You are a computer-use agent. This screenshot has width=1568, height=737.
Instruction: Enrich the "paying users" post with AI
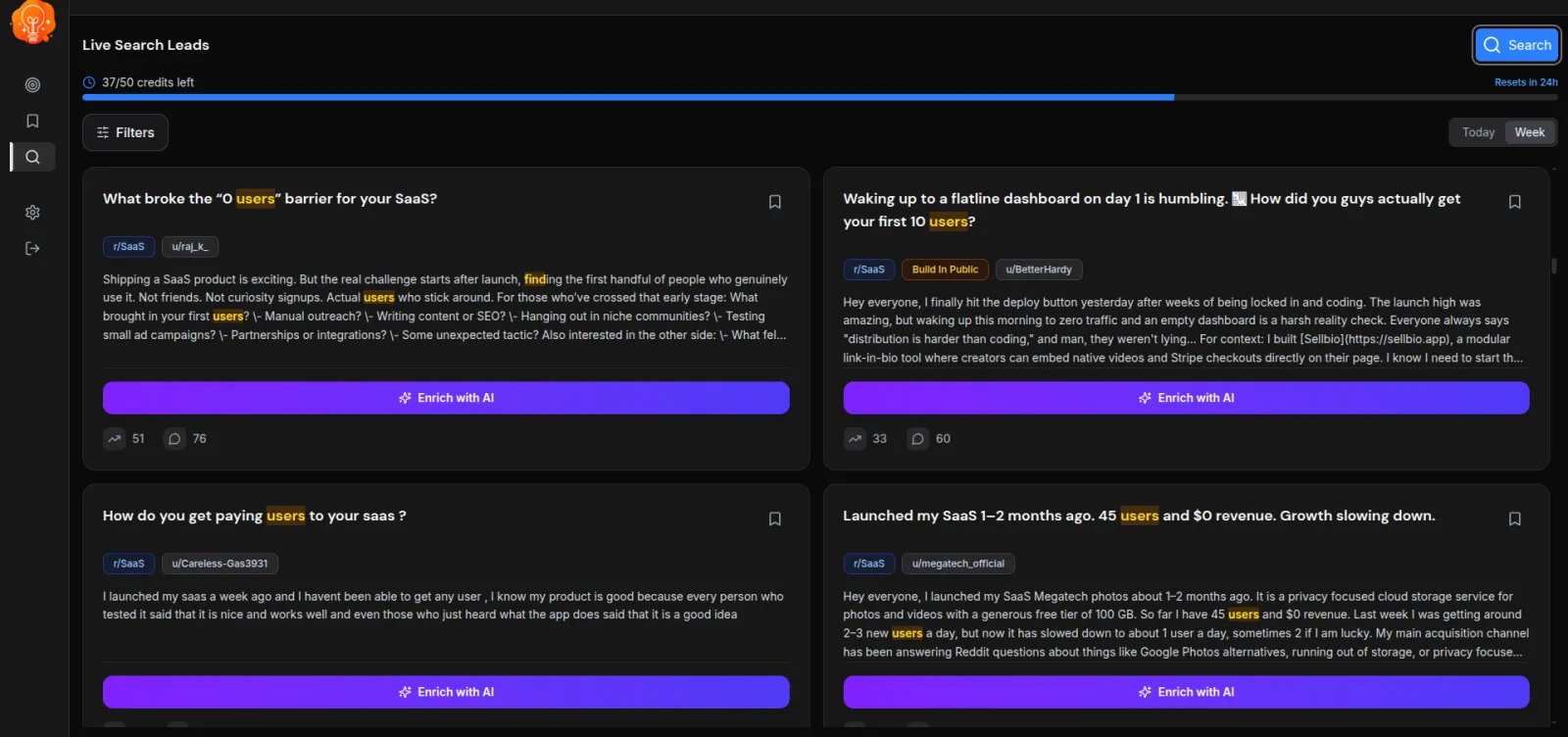tap(446, 692)
